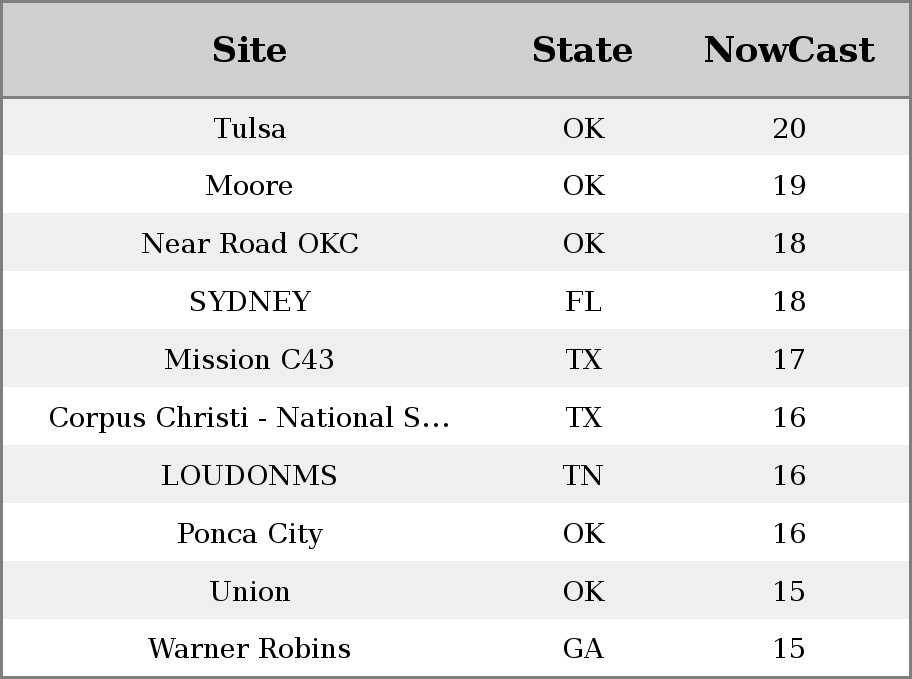This screenshot has height=679, width=912.
Task: Select the Union site row
Action: tap(456, 591)
